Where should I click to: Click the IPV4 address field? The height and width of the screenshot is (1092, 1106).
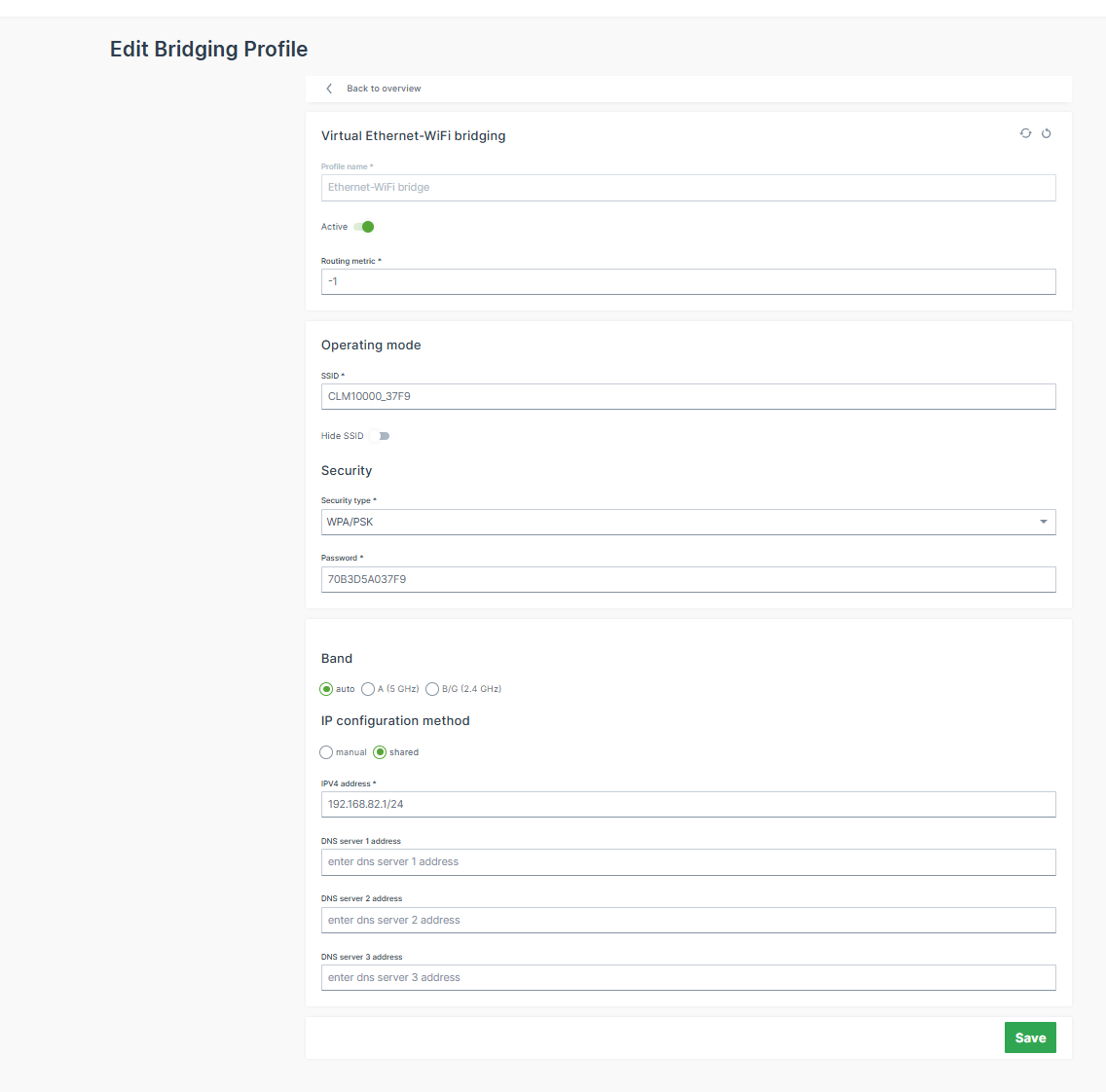tap(688, 804)
